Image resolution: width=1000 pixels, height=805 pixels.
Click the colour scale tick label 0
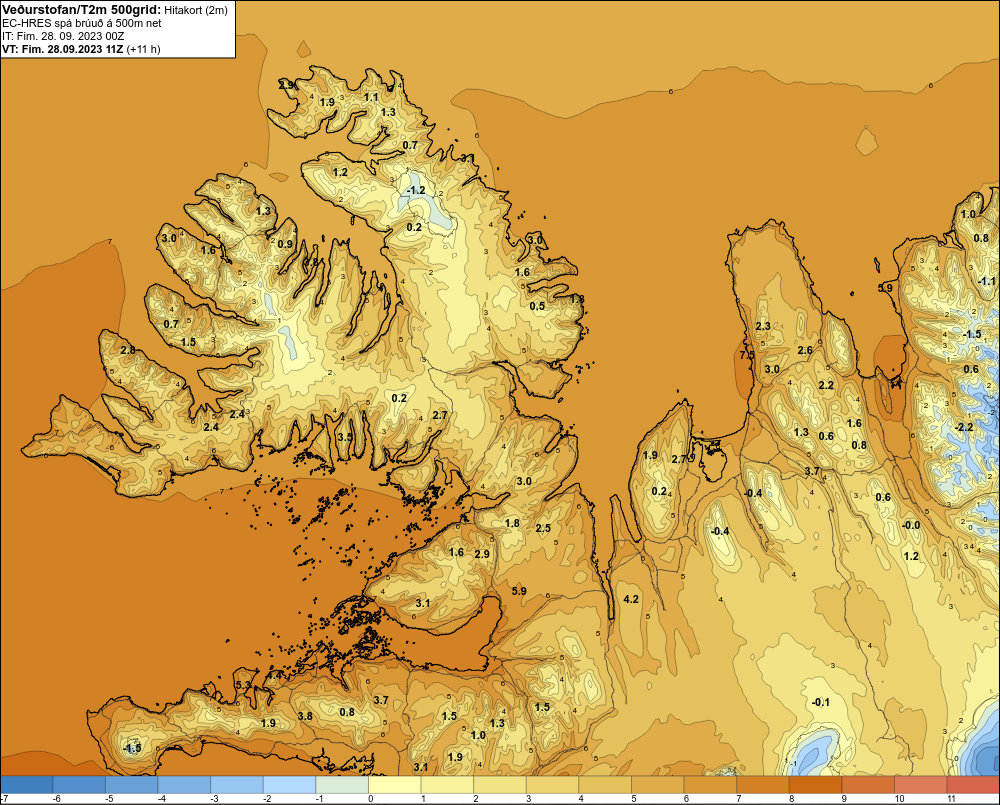371,799
